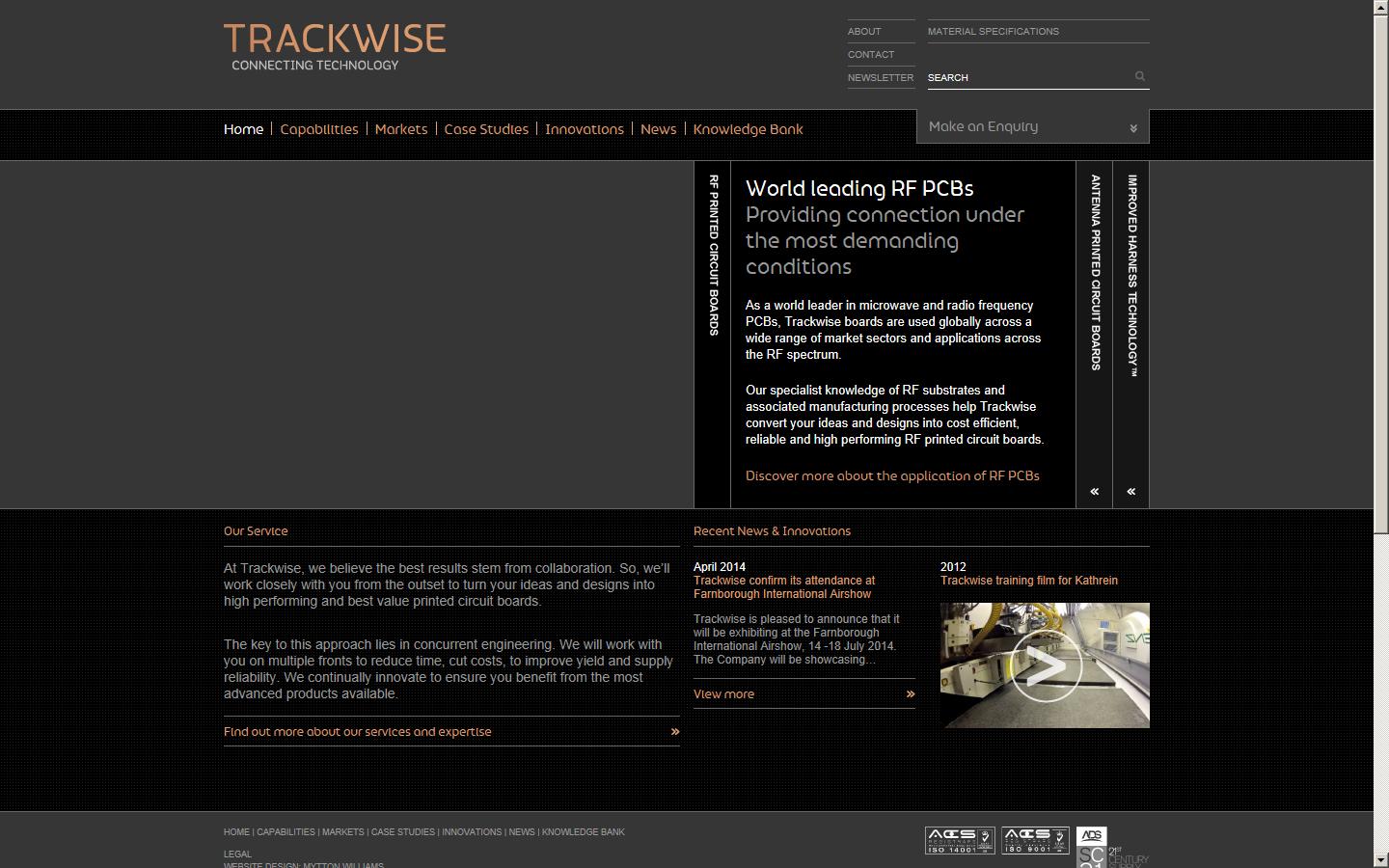Follow the Discover more about RF PCBs link

[x=892, y=475]
